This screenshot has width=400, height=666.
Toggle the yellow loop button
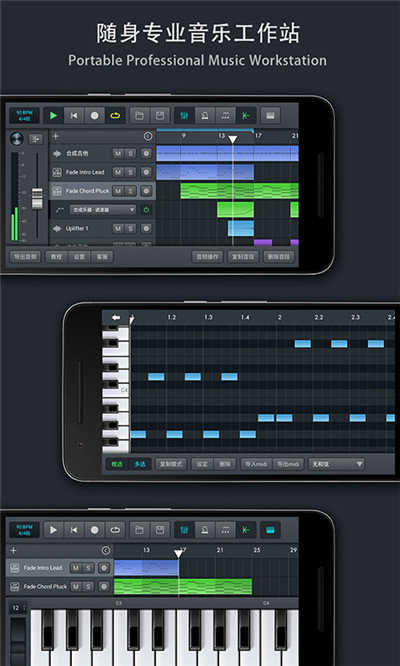click(x=115, y=116)
